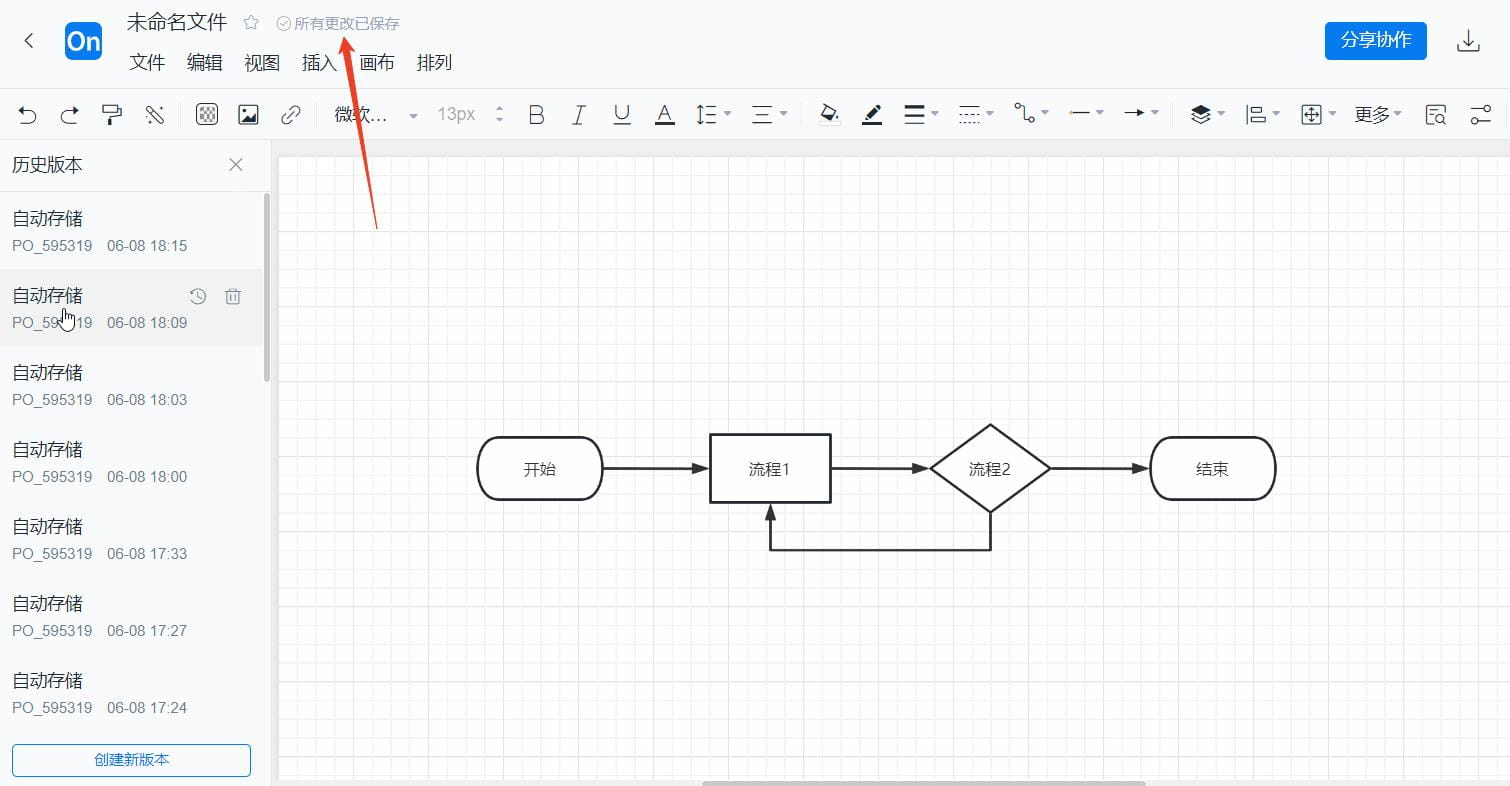The image size is (1510, 786).
Task: Select the Format Painter tool
Action: (112, 114)
